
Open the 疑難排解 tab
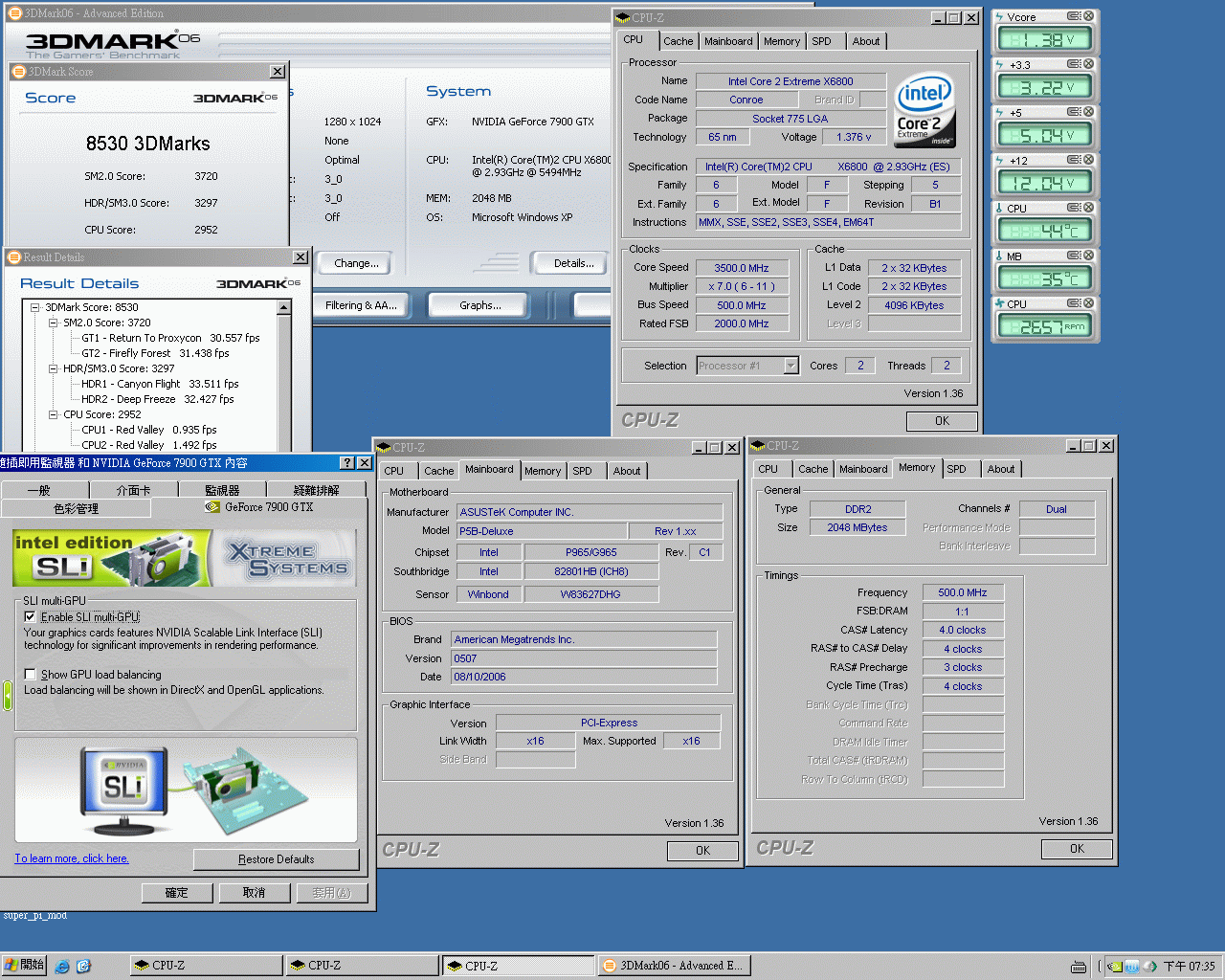click(316, 490)
